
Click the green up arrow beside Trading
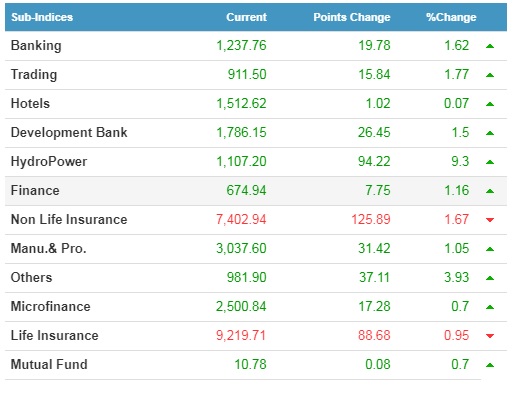(x=490, y=75)
